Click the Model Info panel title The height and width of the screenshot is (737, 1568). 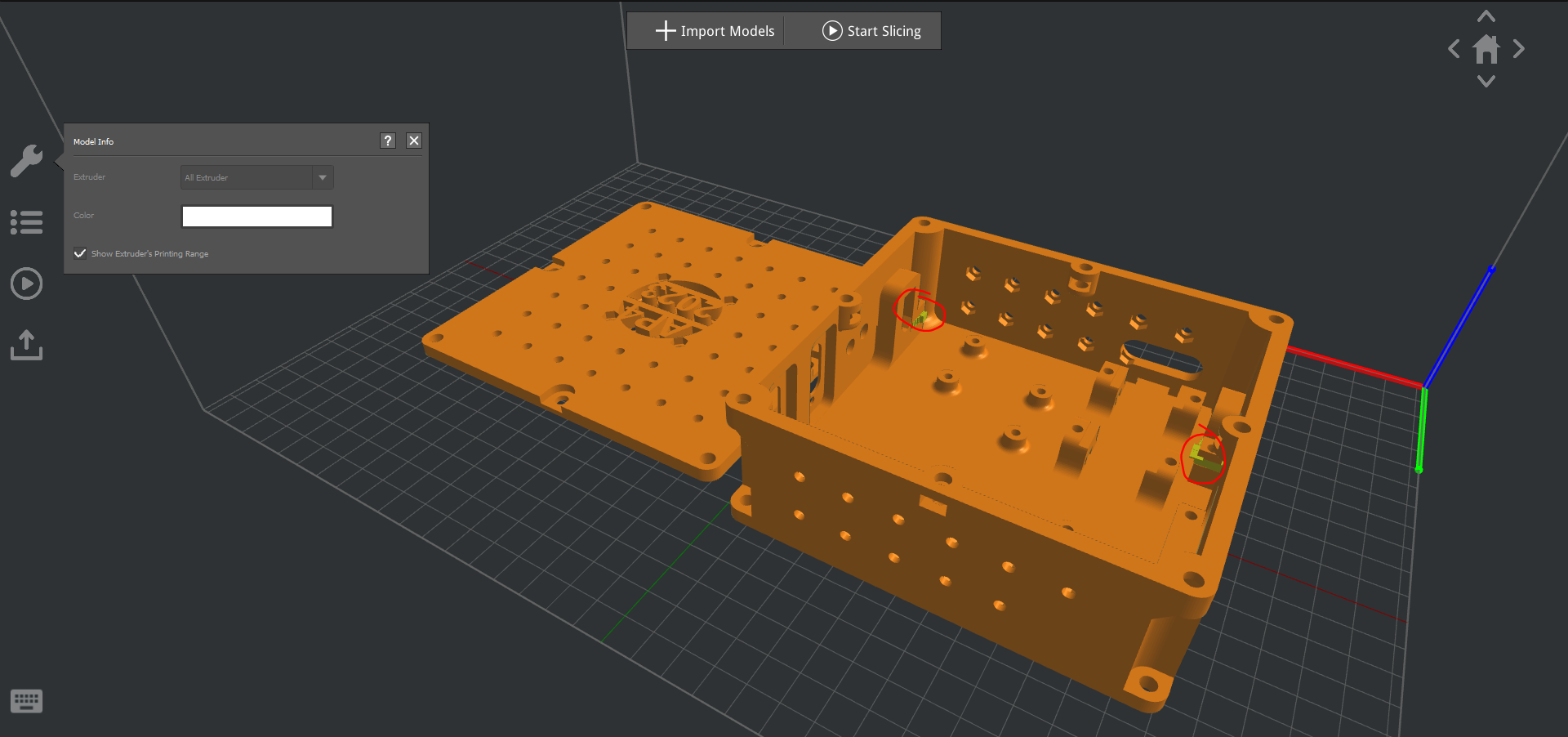(x=93, y=141)
